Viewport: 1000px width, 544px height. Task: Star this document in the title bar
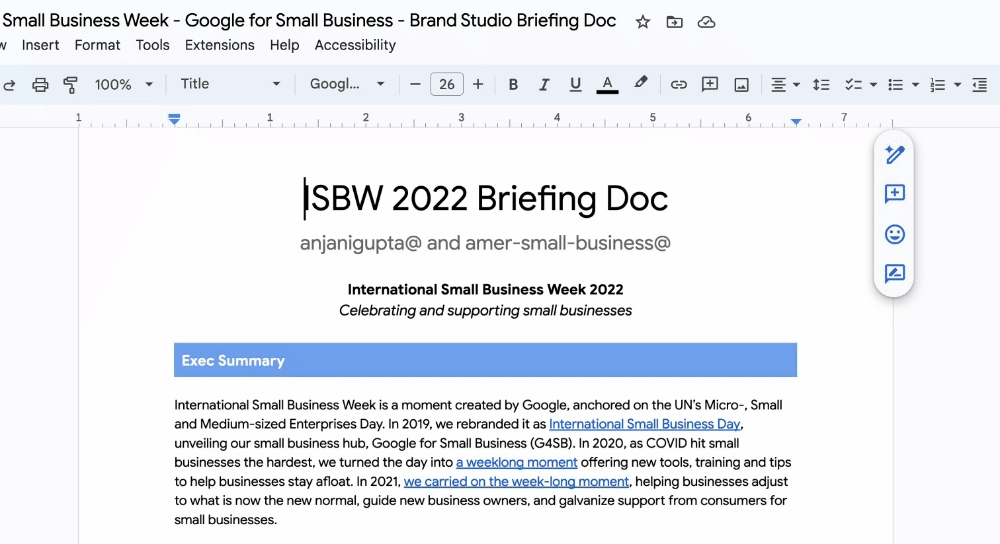643,22
